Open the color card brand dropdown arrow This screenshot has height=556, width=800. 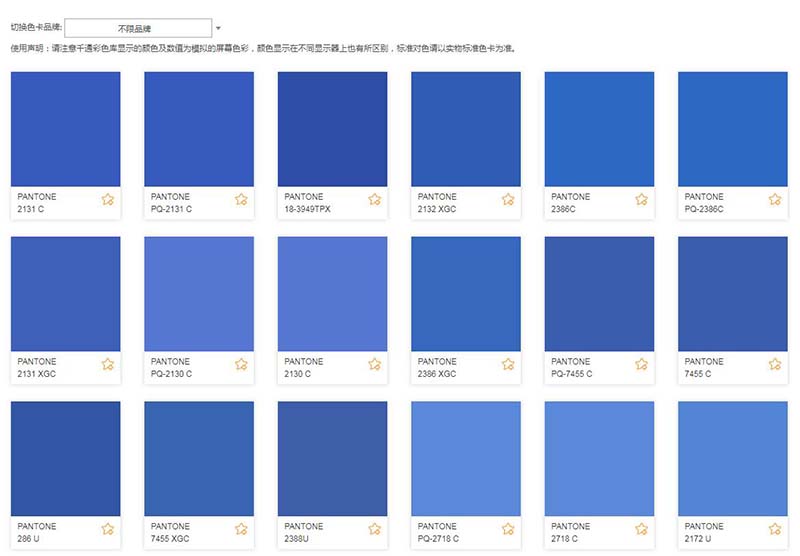[219, 28]
